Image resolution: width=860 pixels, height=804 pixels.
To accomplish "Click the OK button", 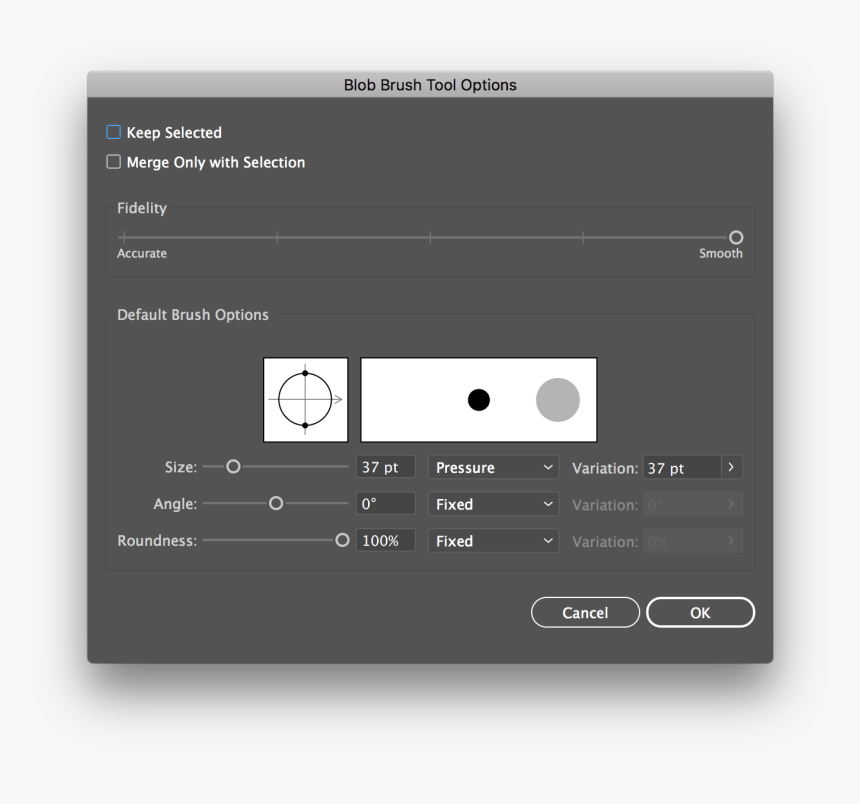I will [x=700, y=612].
